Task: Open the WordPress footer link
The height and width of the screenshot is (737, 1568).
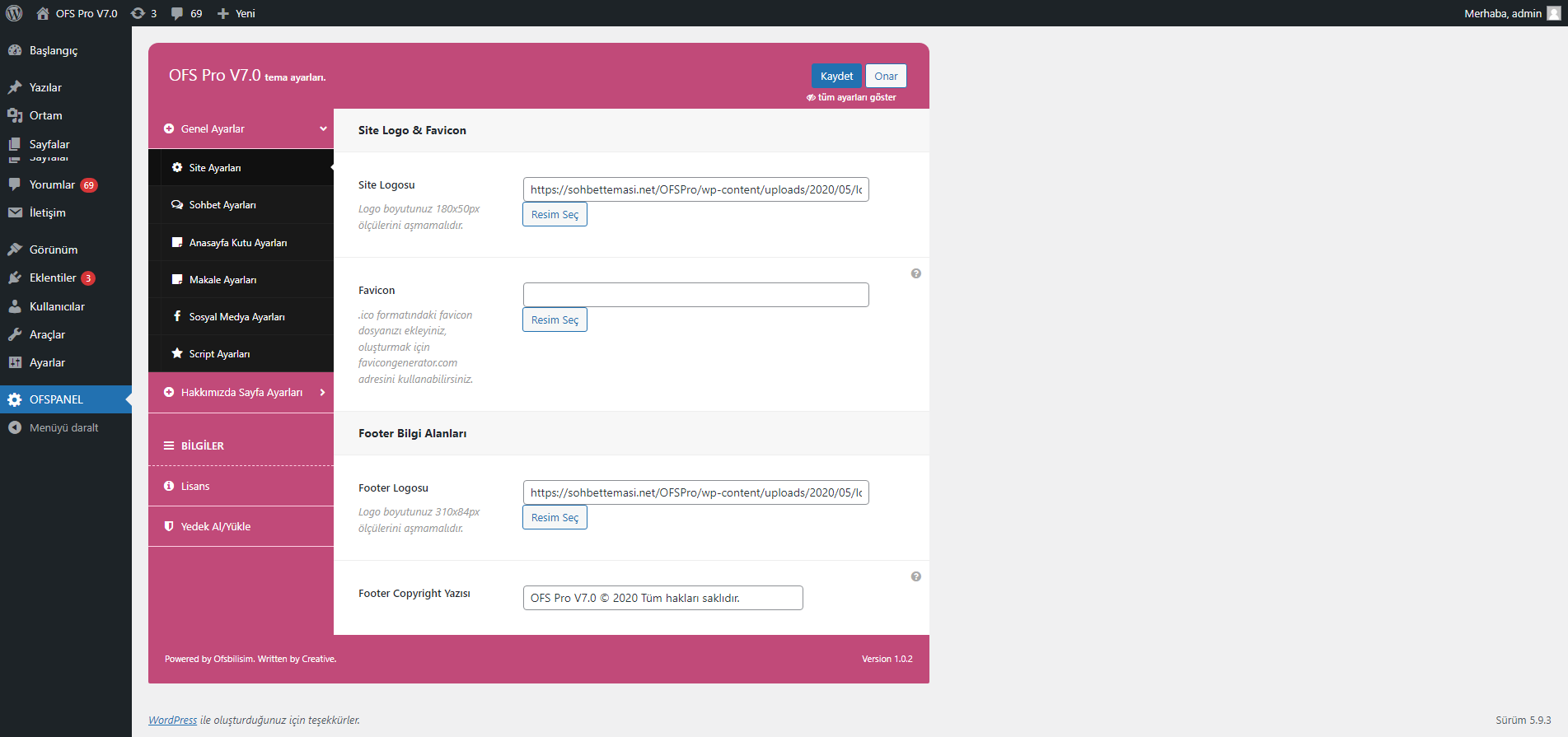Action: (172, 720)
